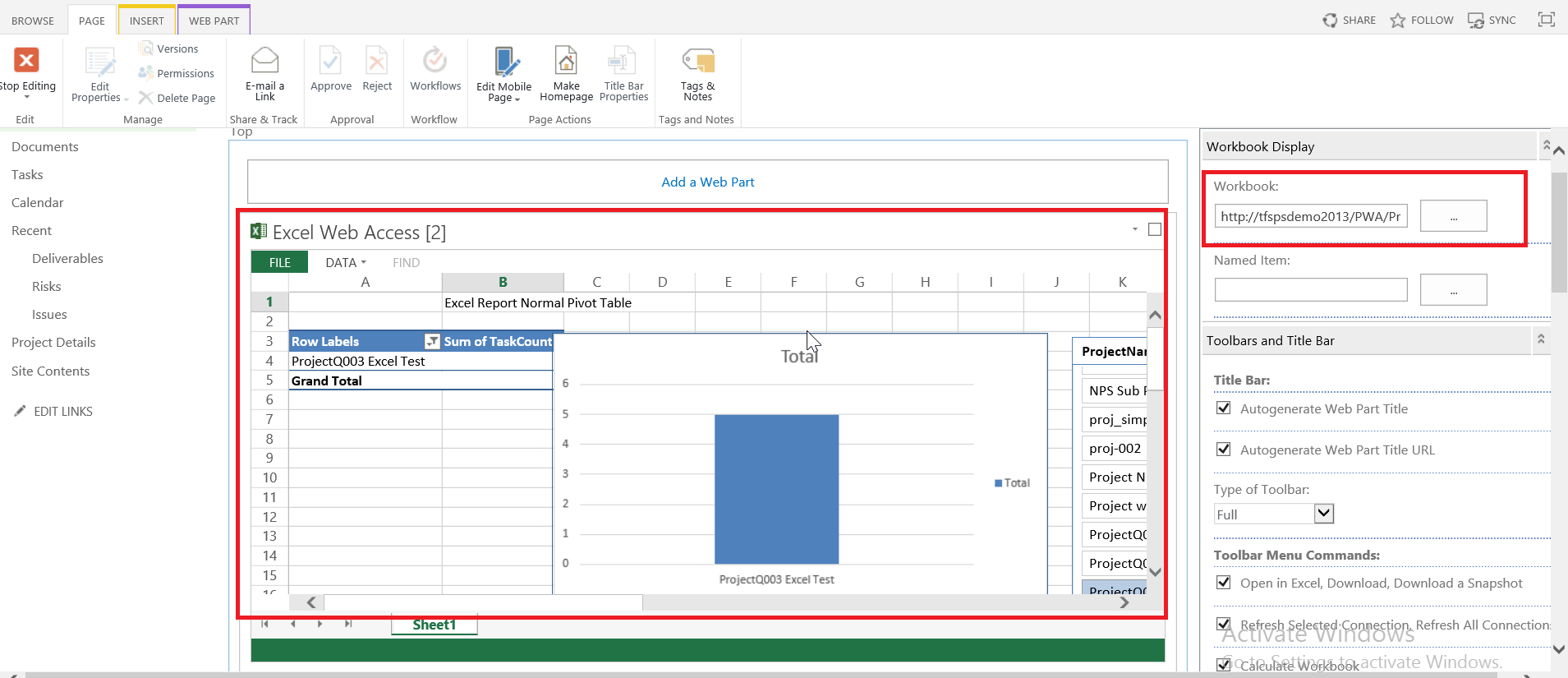Uncheck Autogenerate Web Part Title
The image size is (1568, 678).
[1224, 408]
